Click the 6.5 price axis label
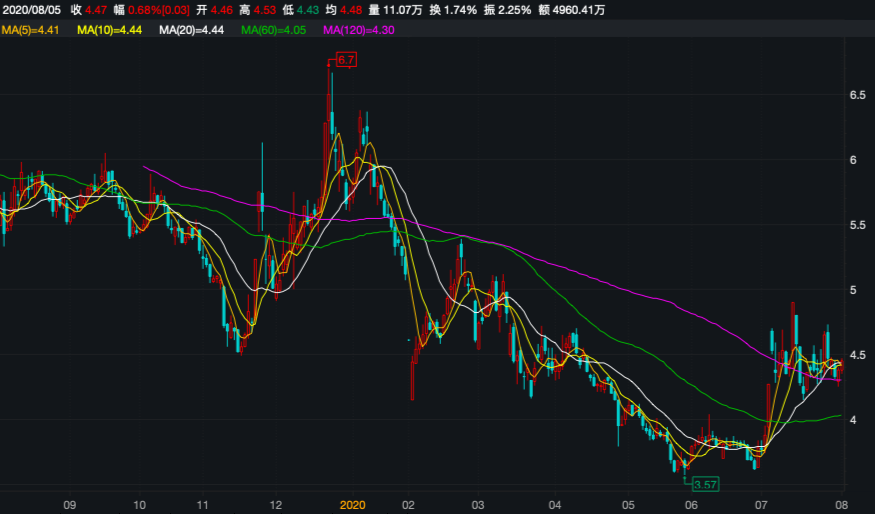The width and height of the screenshot is (875, 514). coord(857,95)
